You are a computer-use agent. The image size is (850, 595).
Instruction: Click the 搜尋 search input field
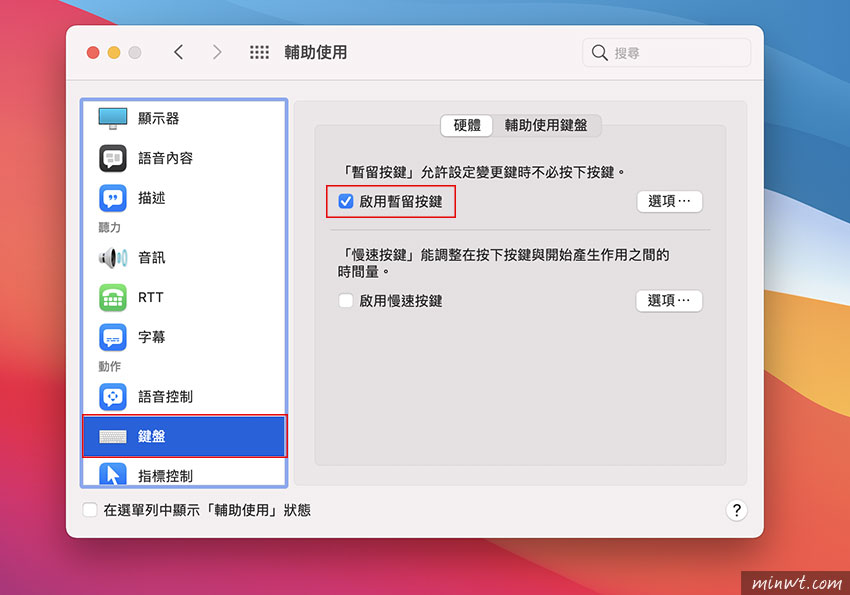click(667, 53)
